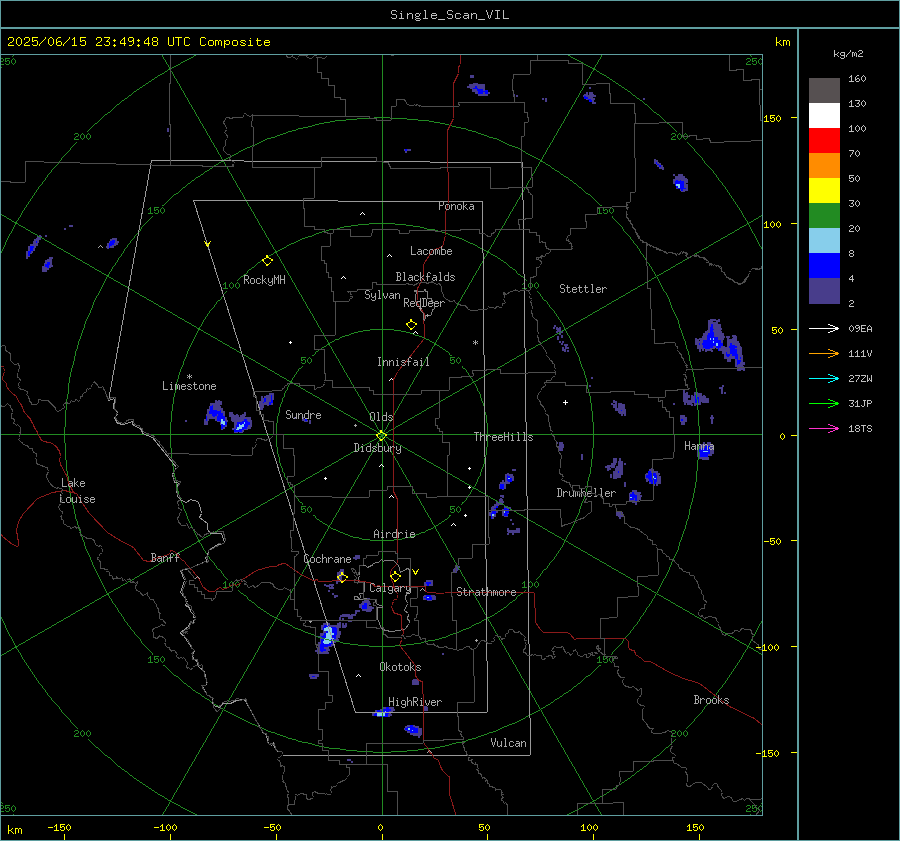Click the HighRiver town label

click(x=415, y=702)
